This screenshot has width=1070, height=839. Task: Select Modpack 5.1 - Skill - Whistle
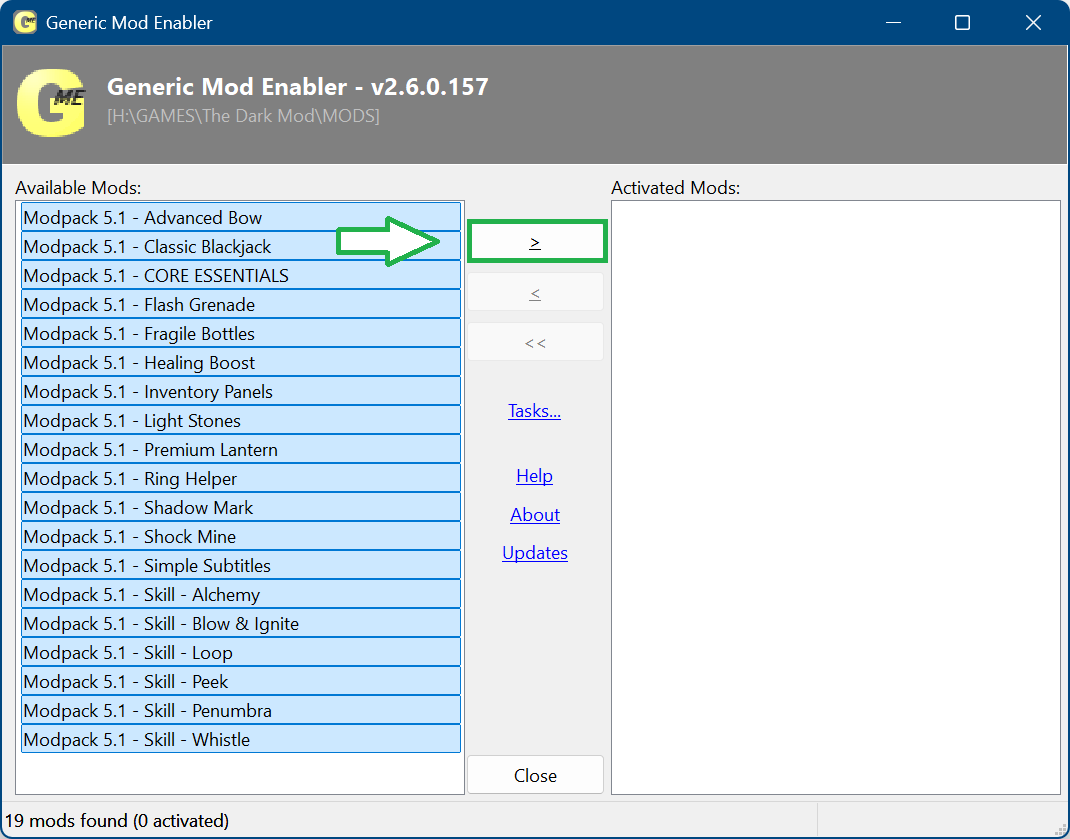[x=241, y=739]
